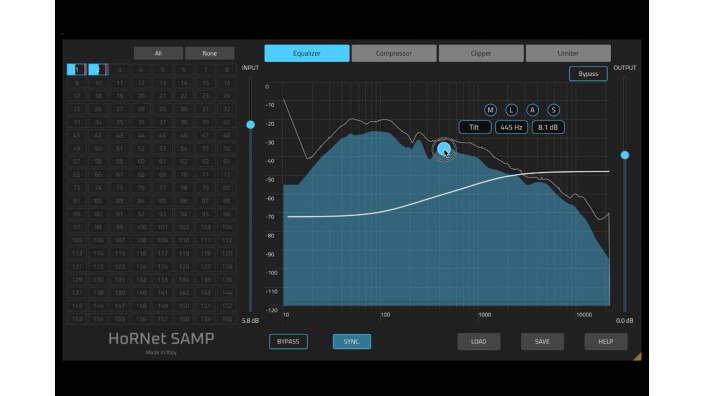Switch to the Equalizer tab
This screenshot has height=396, width=704.
[x=307, y=53]
